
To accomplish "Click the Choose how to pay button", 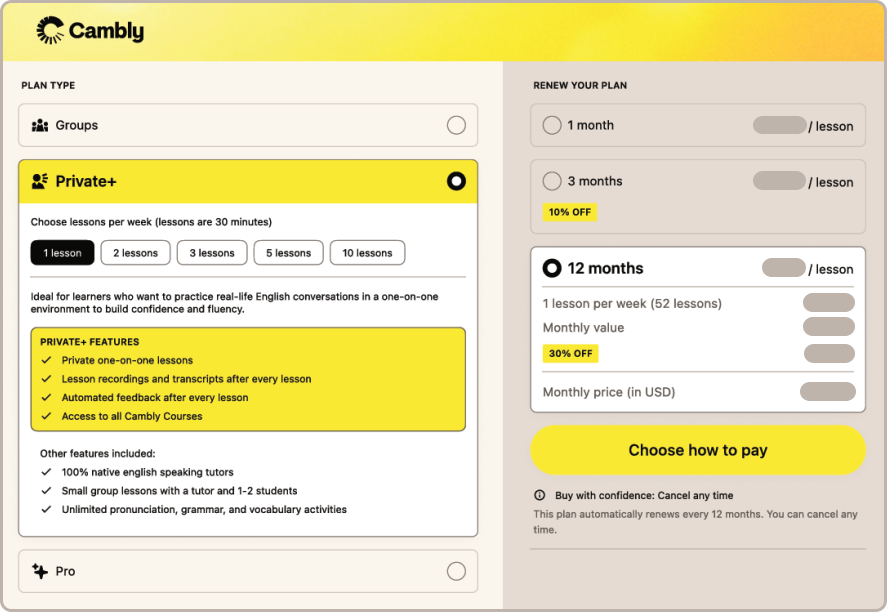I will pos(697,450).
